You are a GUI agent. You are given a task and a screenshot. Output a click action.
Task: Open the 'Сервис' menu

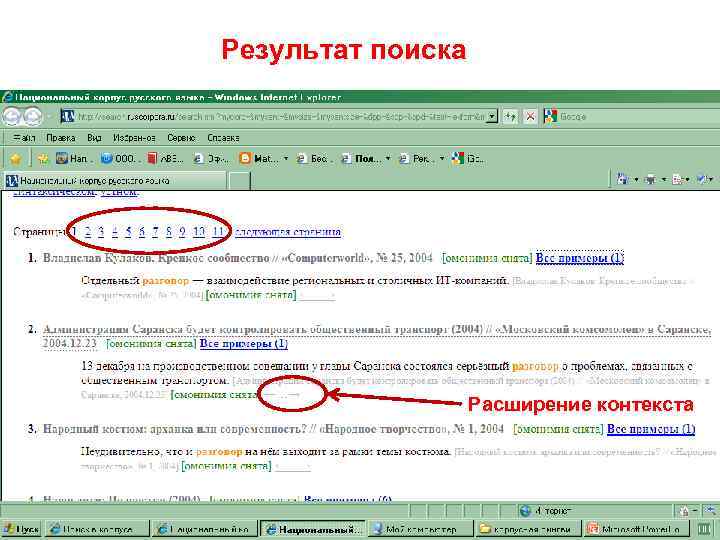click(181, 138)
